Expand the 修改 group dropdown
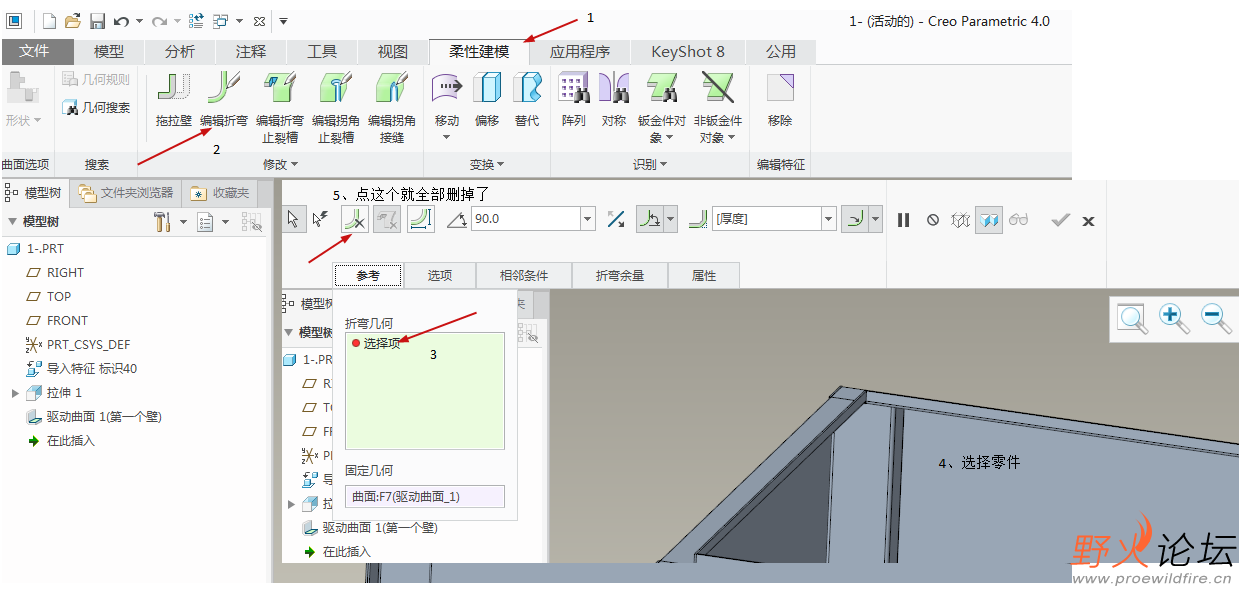1256x595 pixels. coord(280,164)
